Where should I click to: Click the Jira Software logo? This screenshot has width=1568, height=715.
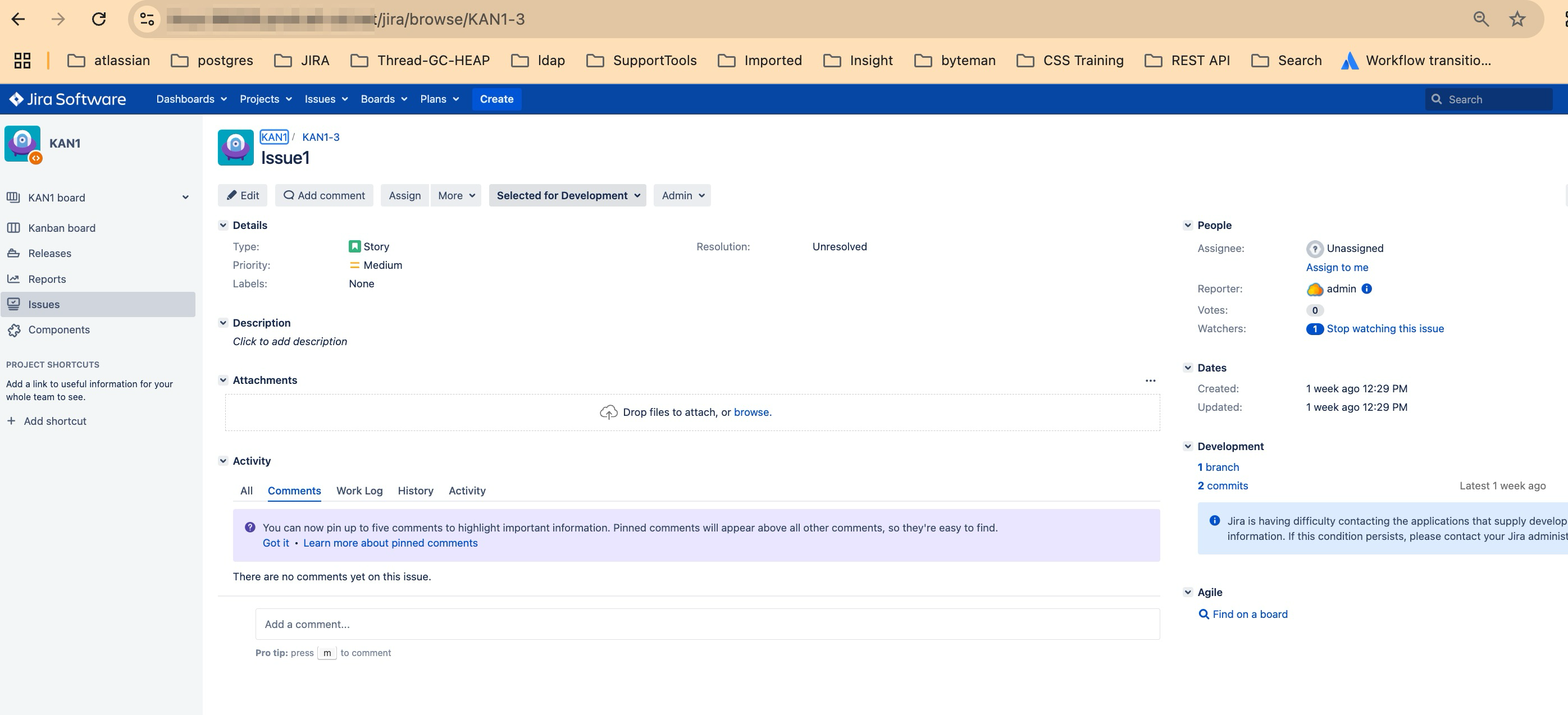click(67, 99)
